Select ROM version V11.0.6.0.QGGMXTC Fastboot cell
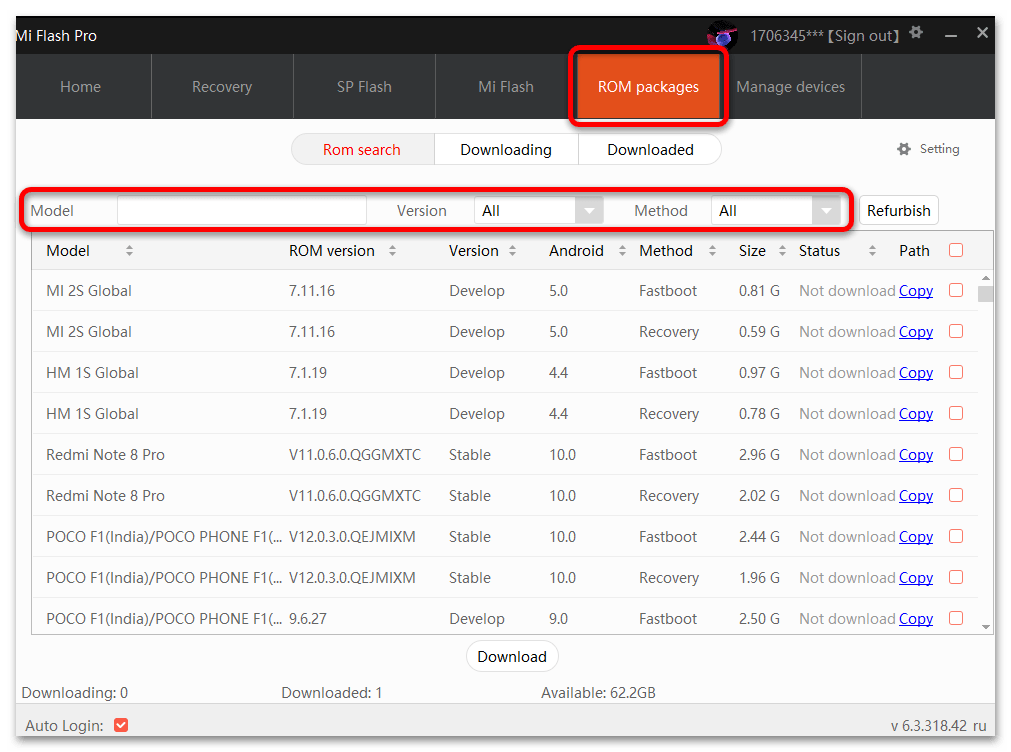This screenshot has height=752, width=1011. point(355,455)
